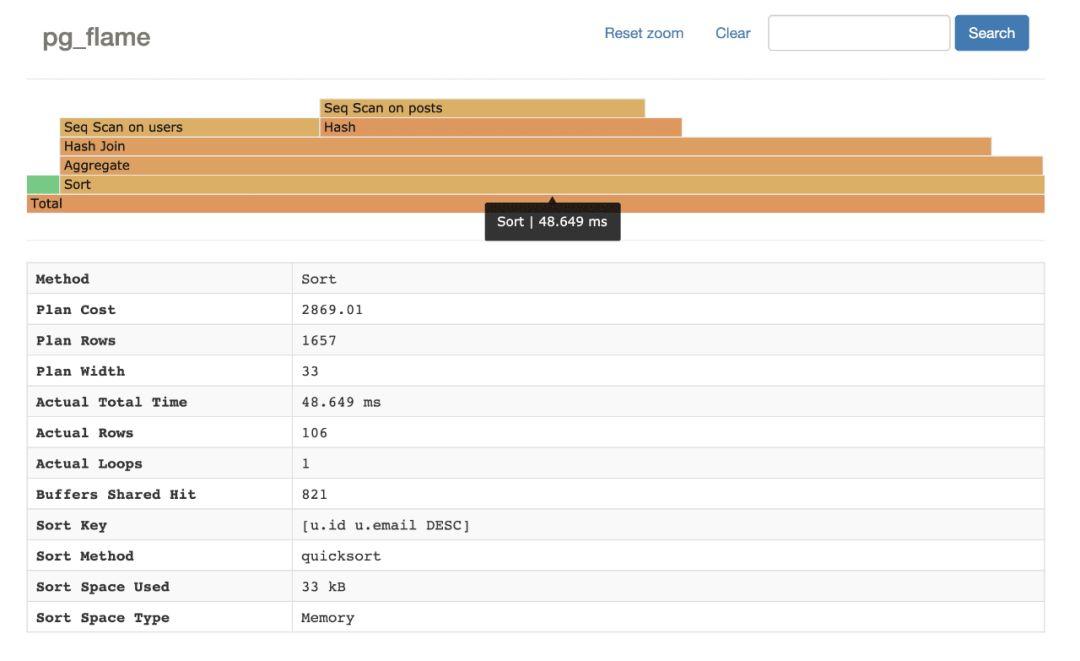The image size is (1080, 661).
Task: Zoom into the Hash flame bar
Action: pyautogui.click(x=500, y=127)
